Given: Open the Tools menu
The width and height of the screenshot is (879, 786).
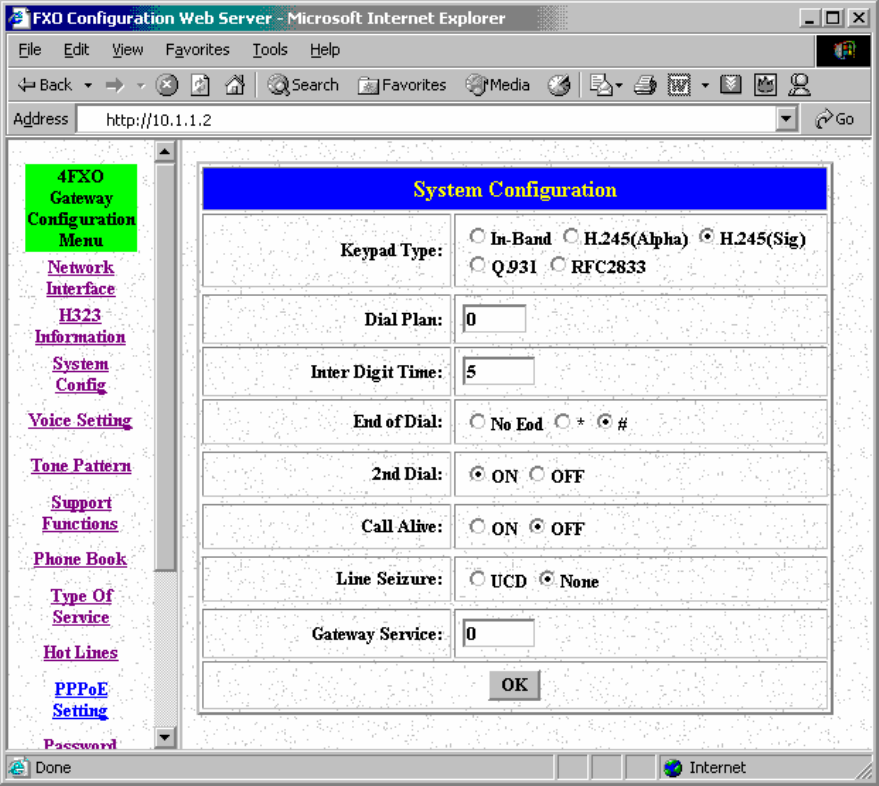Looking at the screenshot, I should click(x=270, y=50).
